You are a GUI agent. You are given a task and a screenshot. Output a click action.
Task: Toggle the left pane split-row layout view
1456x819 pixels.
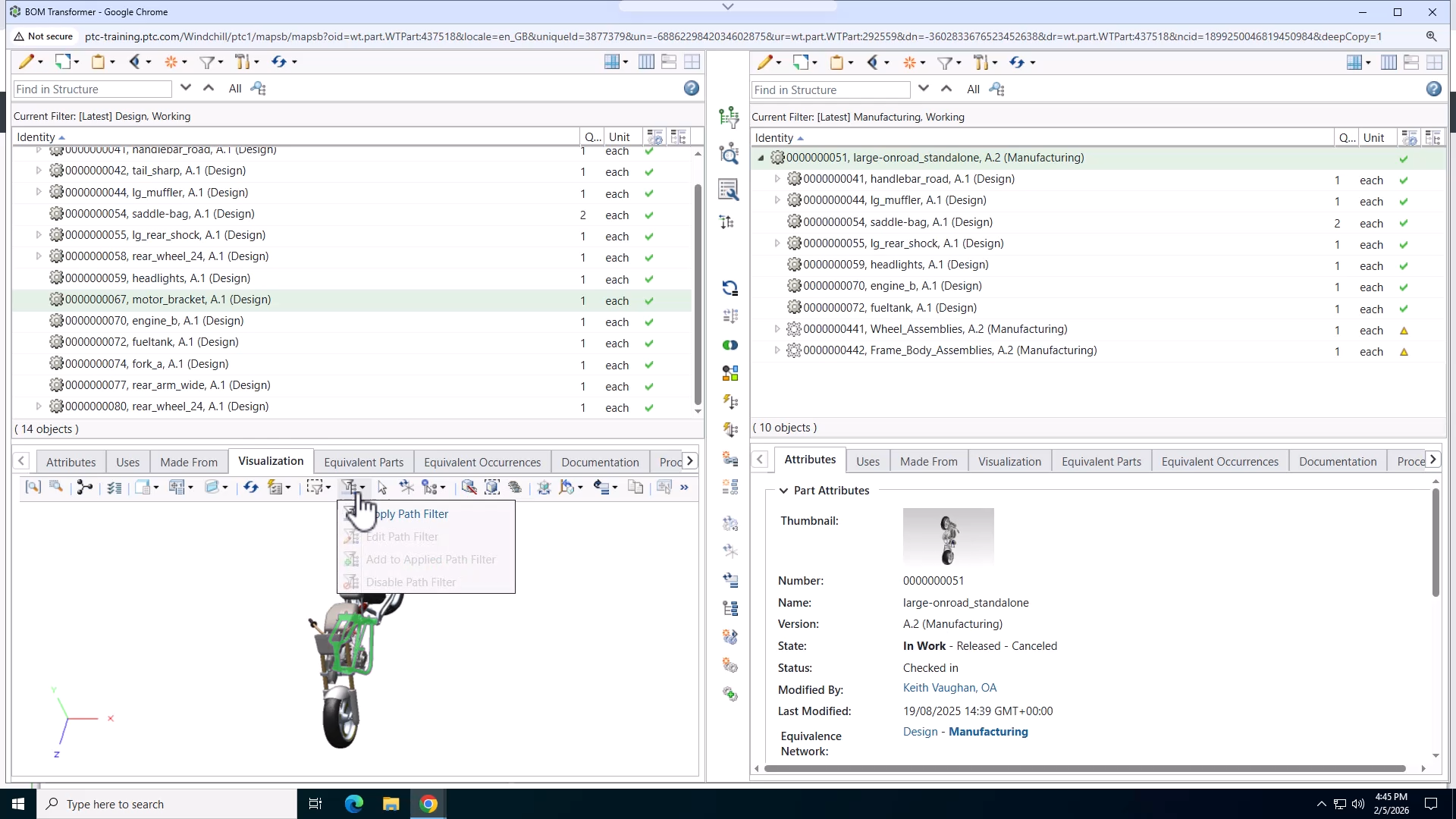click(669, 61)
